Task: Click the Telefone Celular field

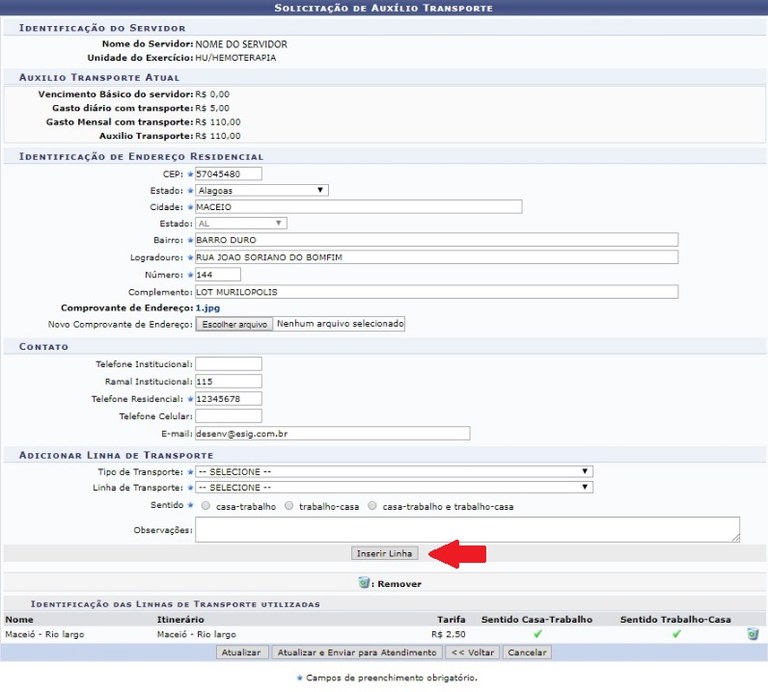Action: (228, 416)
